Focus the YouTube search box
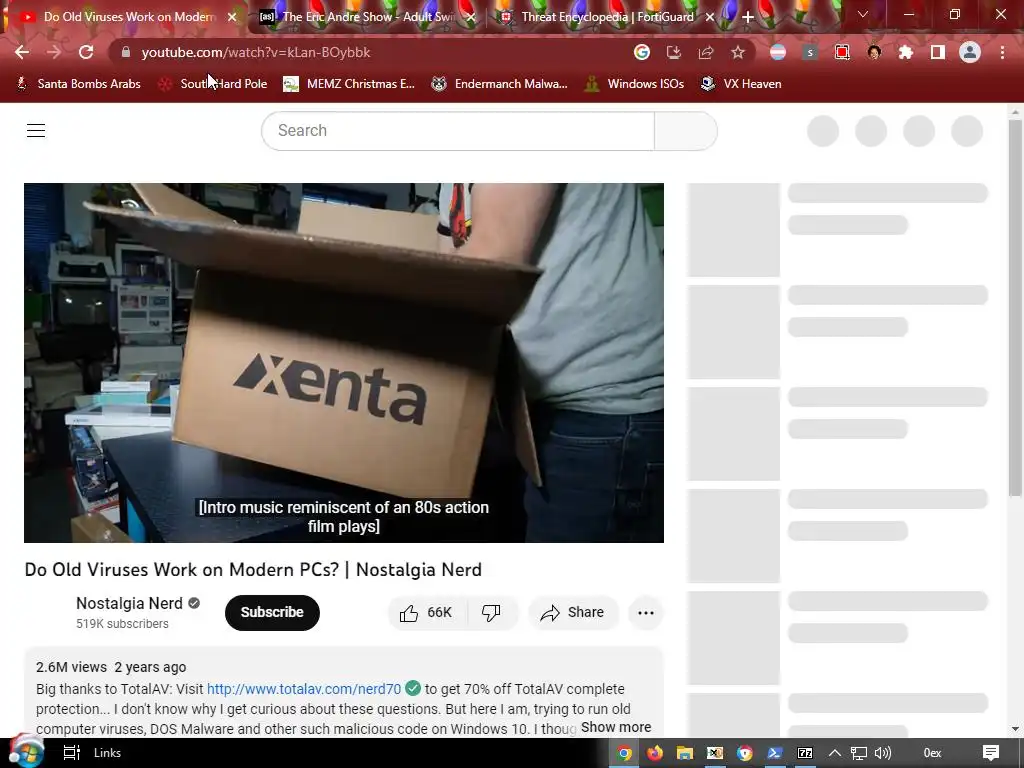 point(458,131)
